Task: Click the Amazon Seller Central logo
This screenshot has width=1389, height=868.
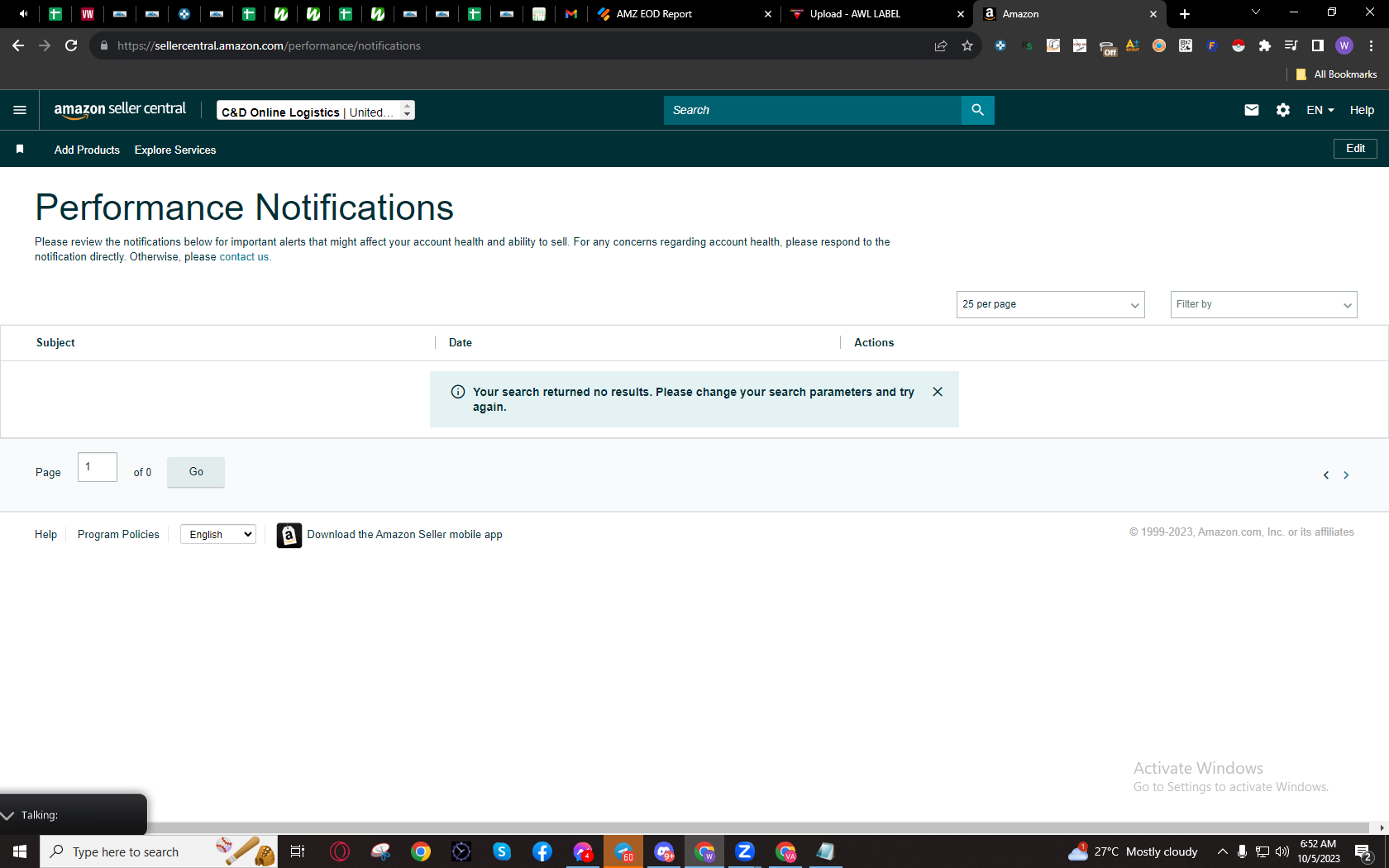Action: click(x=120, y=110)
